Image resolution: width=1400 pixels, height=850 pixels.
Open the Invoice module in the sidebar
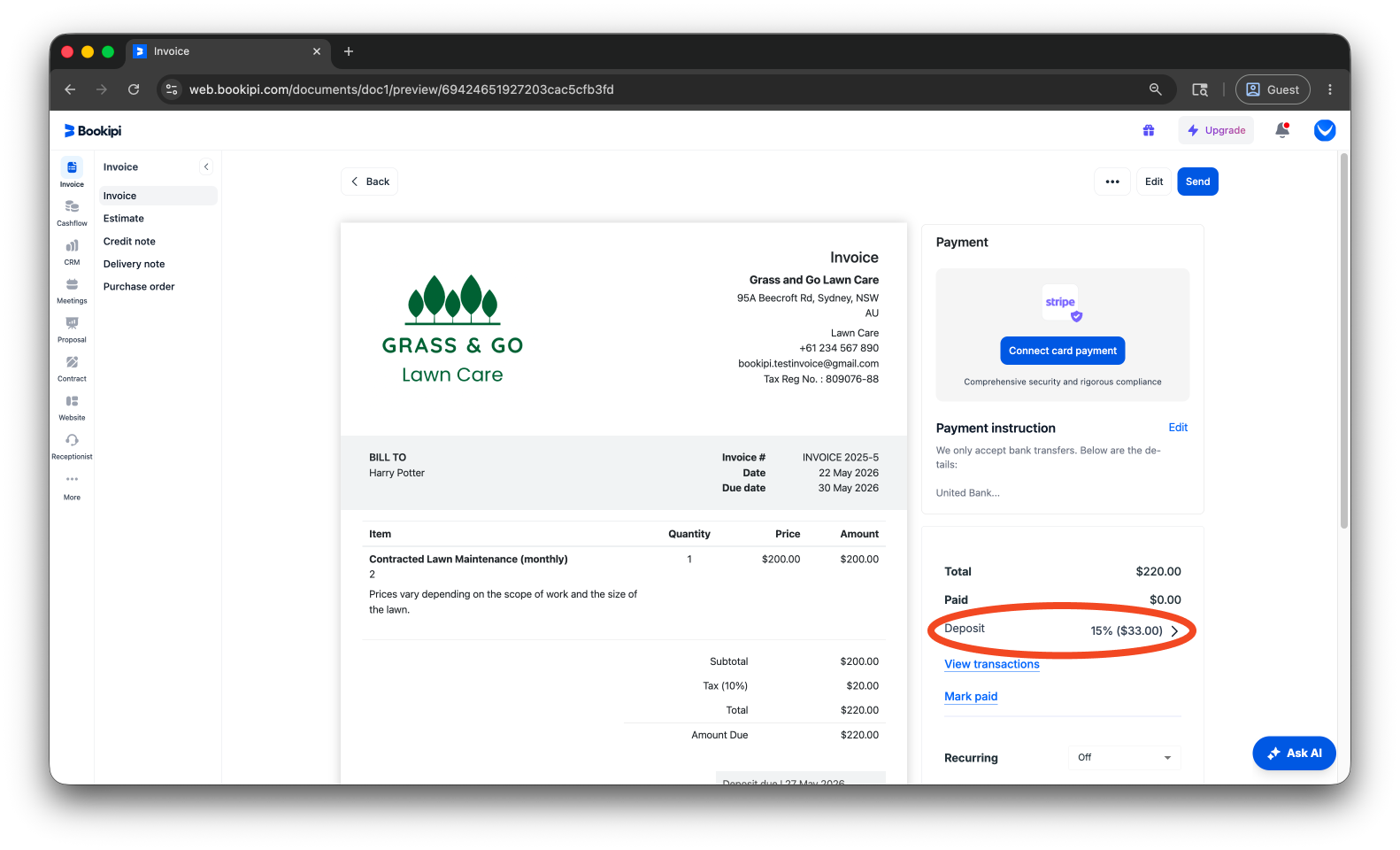[72, 173]
